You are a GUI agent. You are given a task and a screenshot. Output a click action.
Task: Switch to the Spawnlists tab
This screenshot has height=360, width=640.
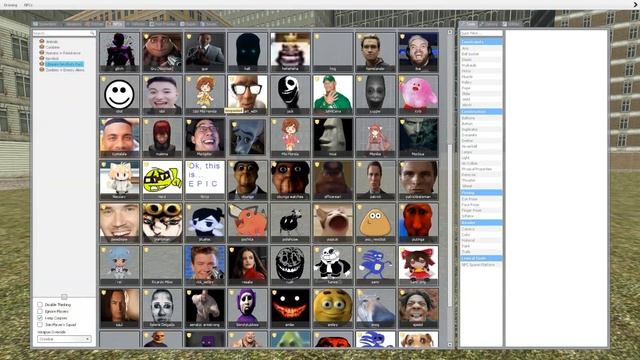coord(47,24)
